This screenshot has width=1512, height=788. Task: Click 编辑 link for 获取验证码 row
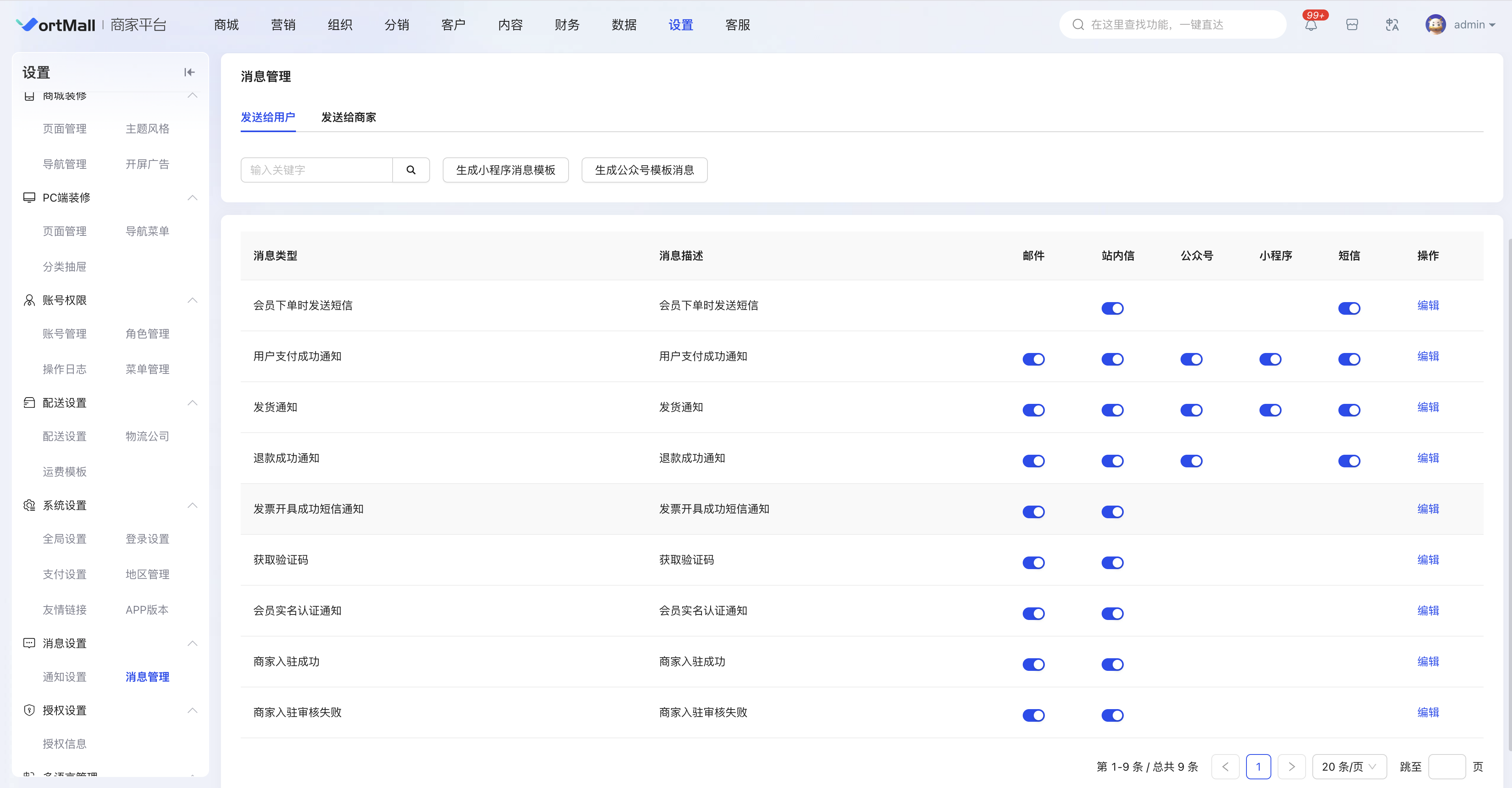coord(1428,560)
